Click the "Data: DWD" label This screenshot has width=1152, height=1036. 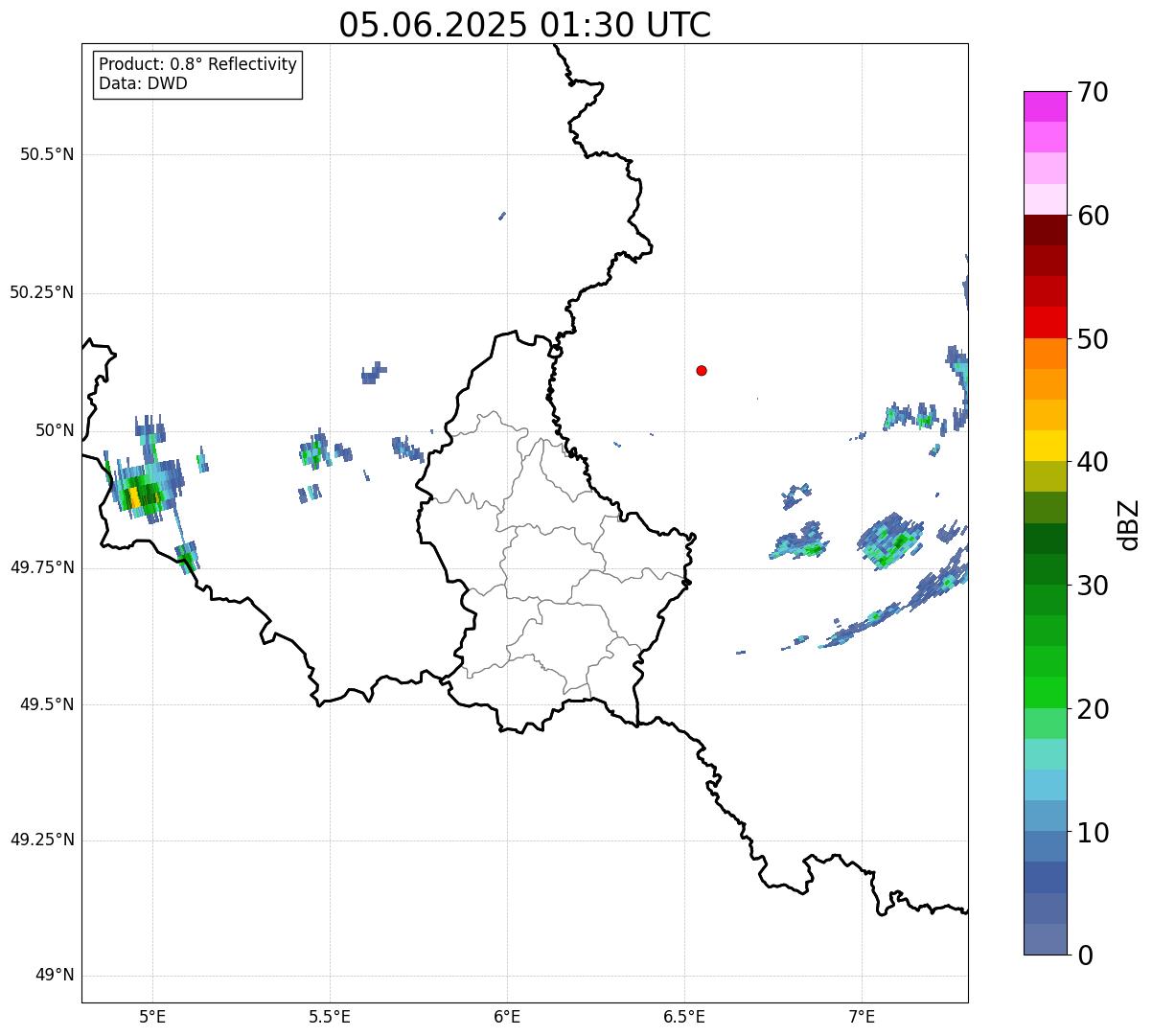point(143,83)
